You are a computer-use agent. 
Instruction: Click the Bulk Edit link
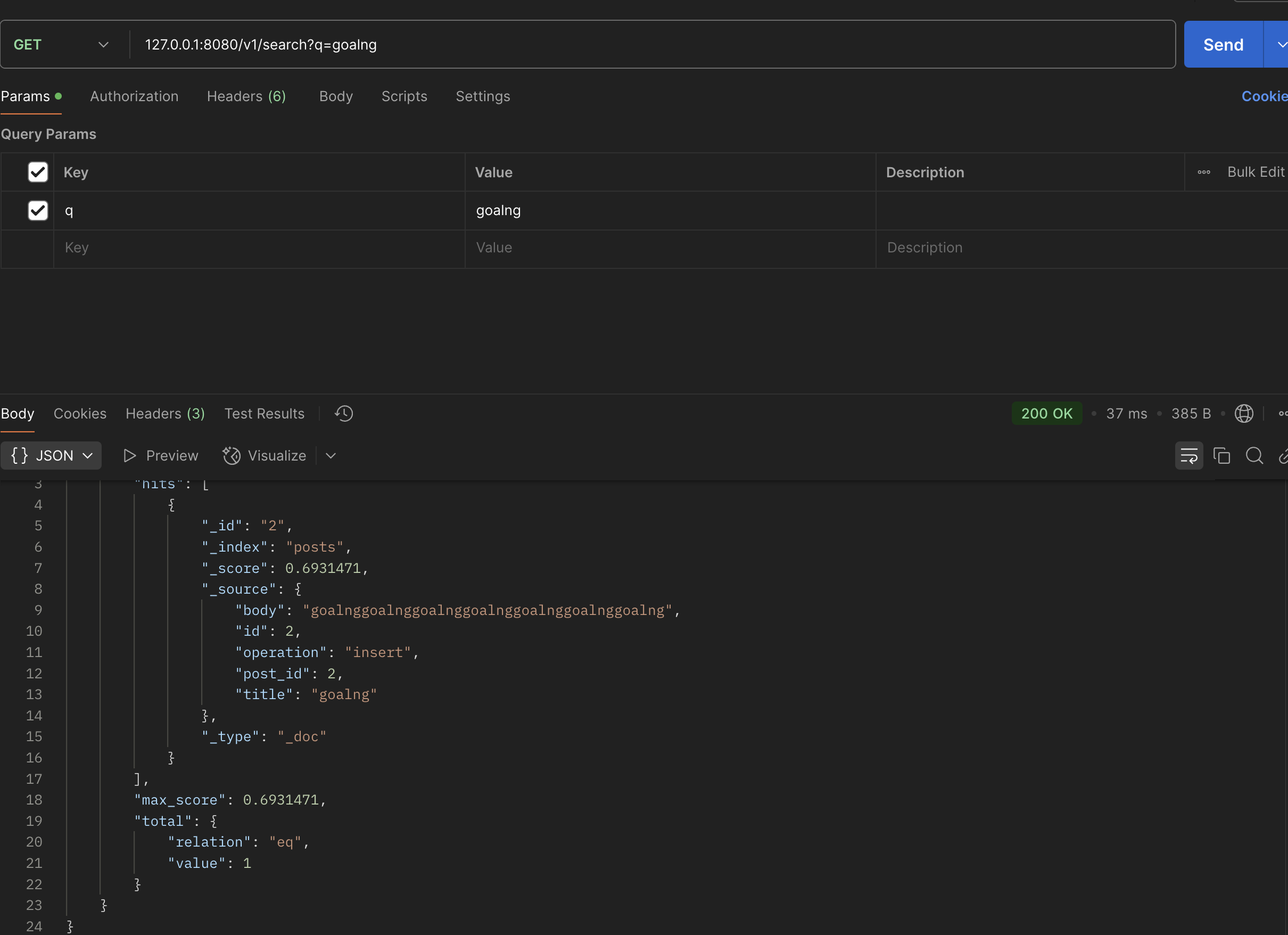click(x=1256, y=172)
